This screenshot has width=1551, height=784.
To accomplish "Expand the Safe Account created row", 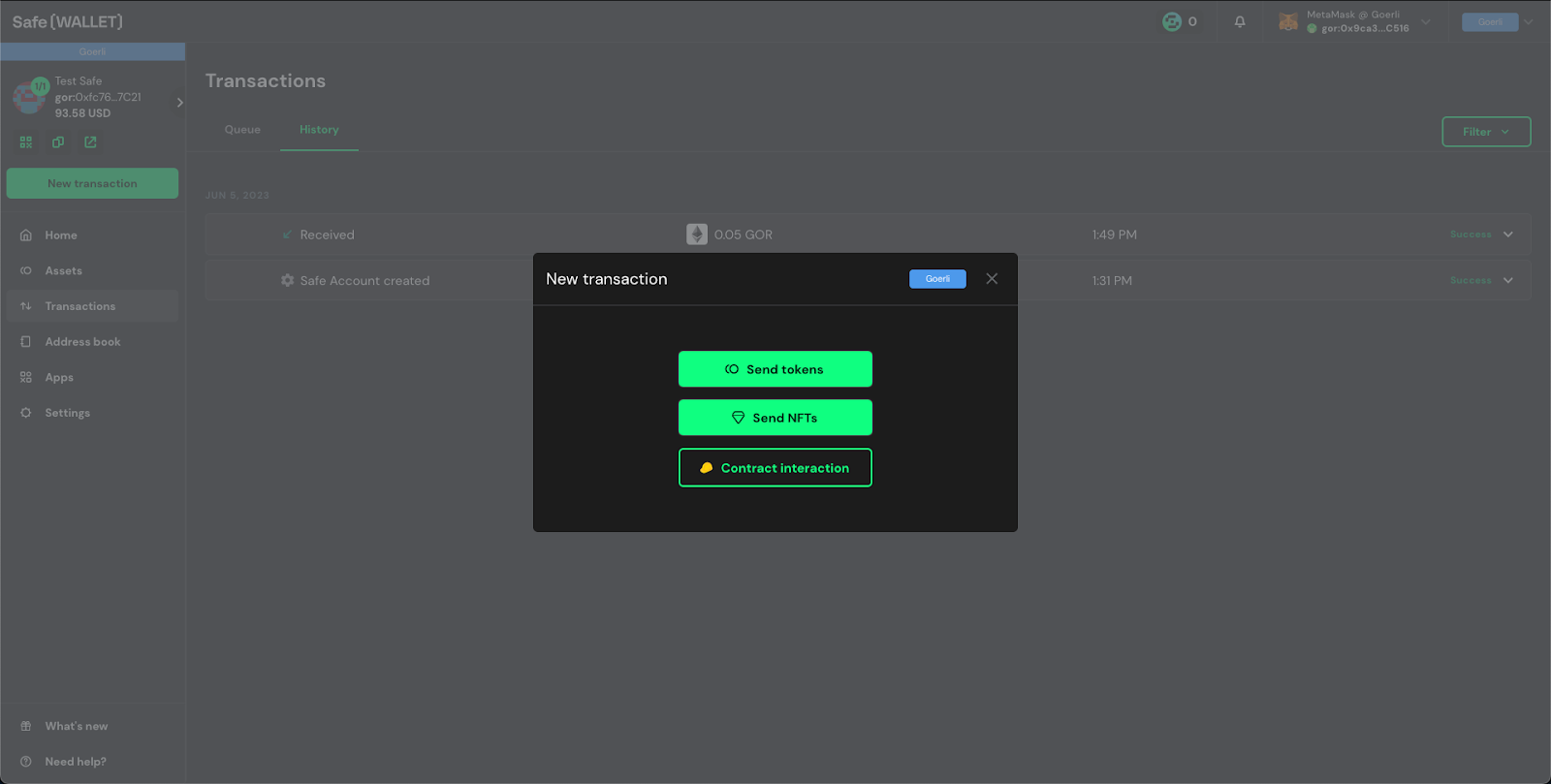I will (x=1508, y=280).
